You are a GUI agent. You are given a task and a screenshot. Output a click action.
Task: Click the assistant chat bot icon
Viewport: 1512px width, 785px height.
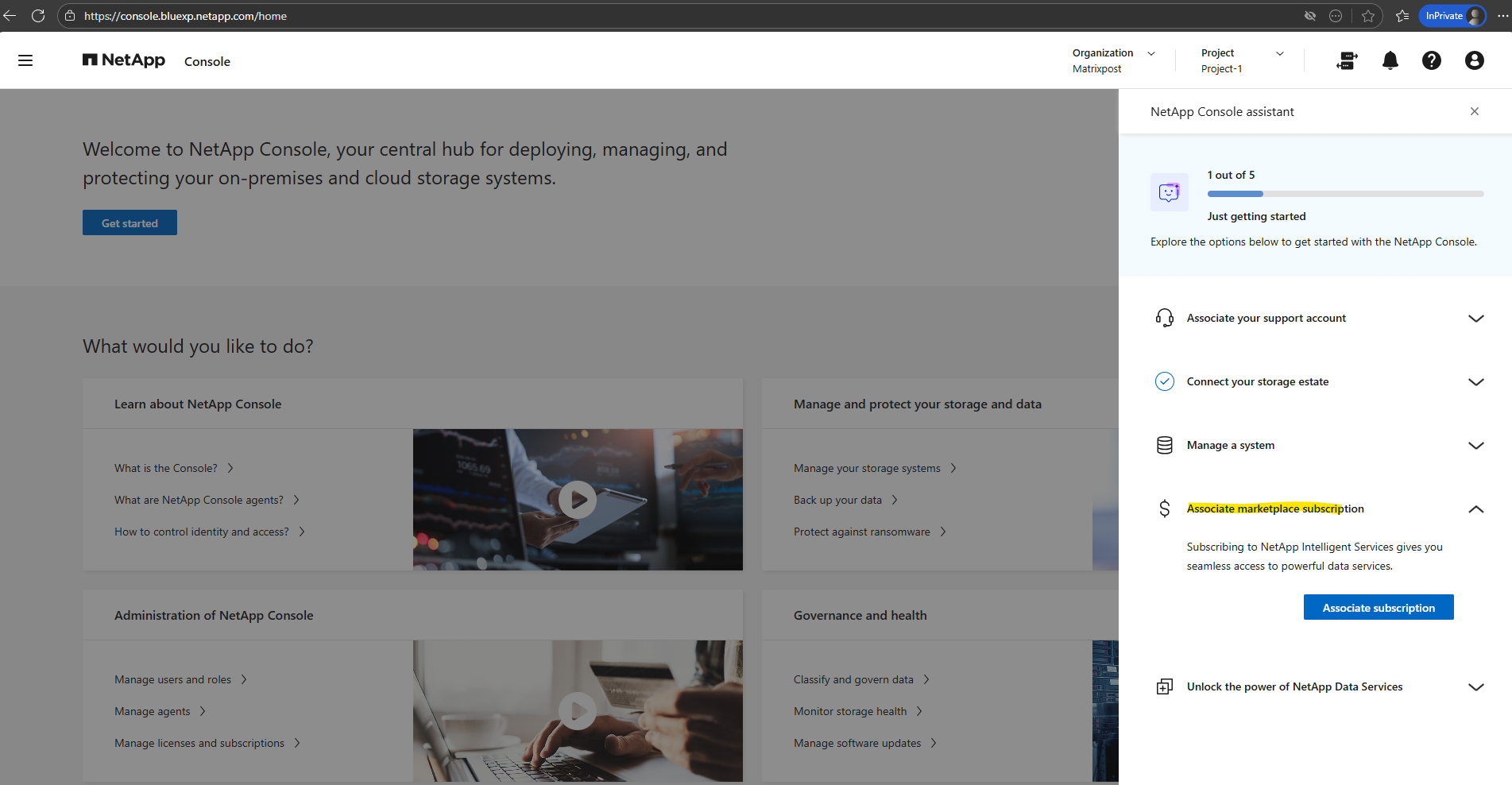[1170, 192]
